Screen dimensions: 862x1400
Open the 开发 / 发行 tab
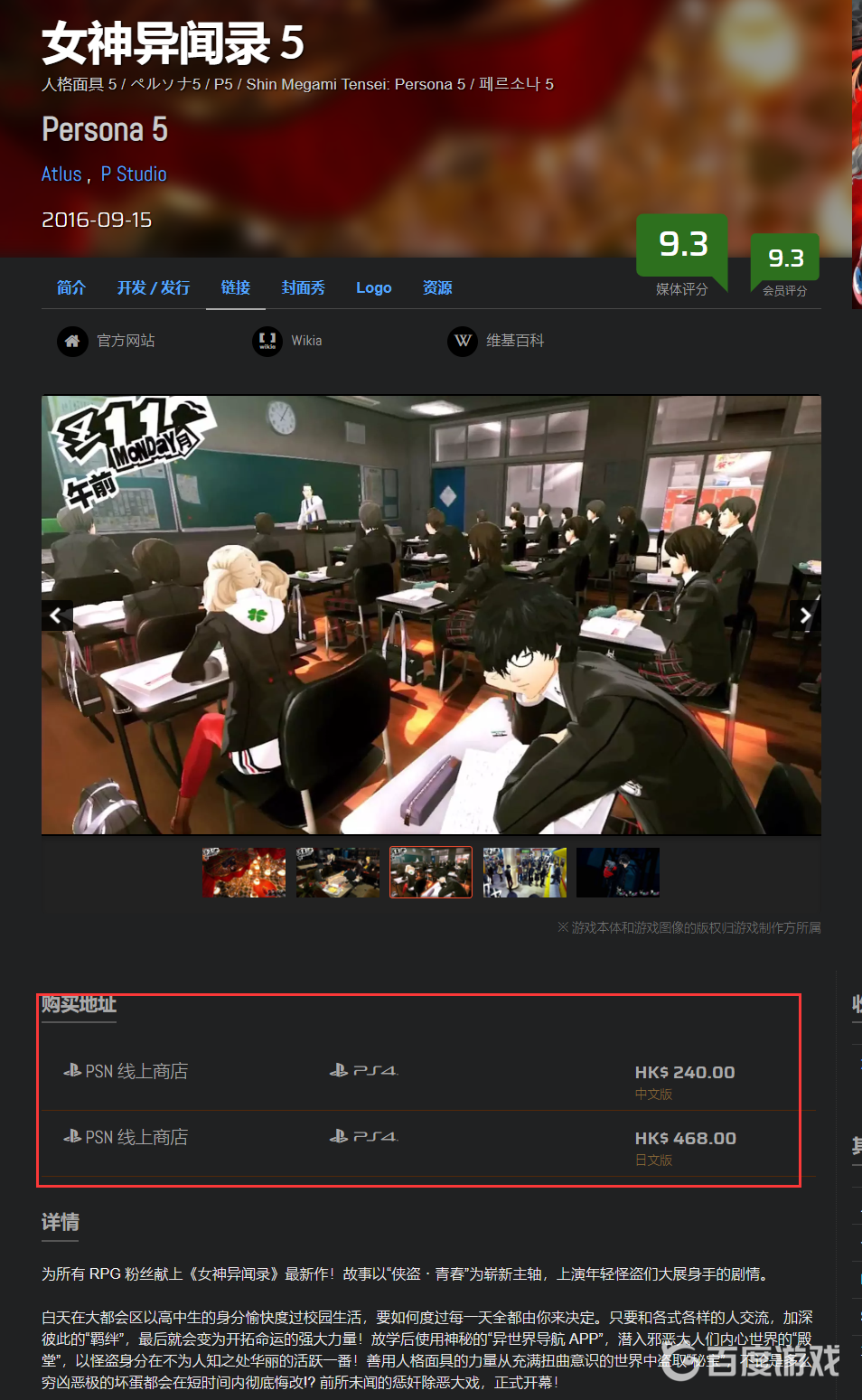pos(154,287)
